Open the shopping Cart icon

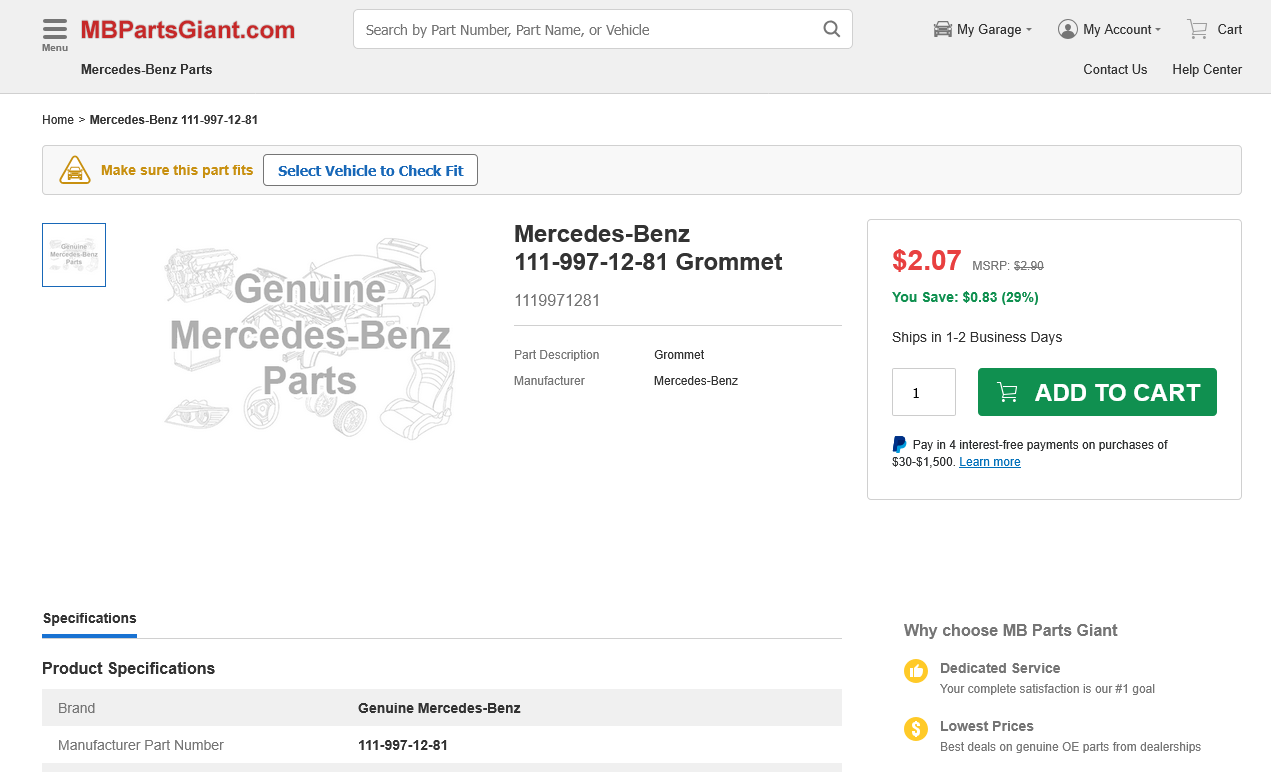tap(1197, 29)
